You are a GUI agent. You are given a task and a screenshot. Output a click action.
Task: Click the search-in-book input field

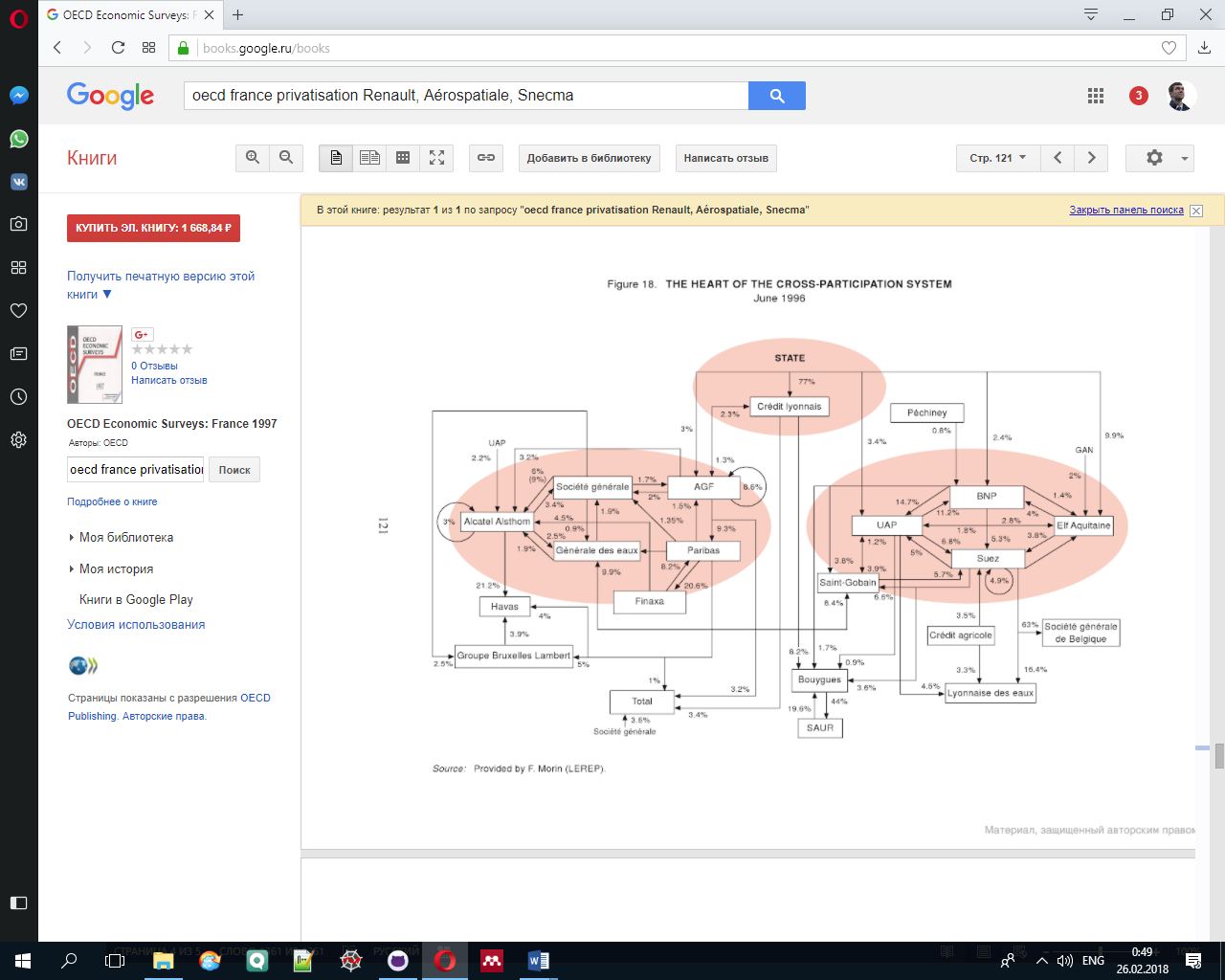click(136, 470)
